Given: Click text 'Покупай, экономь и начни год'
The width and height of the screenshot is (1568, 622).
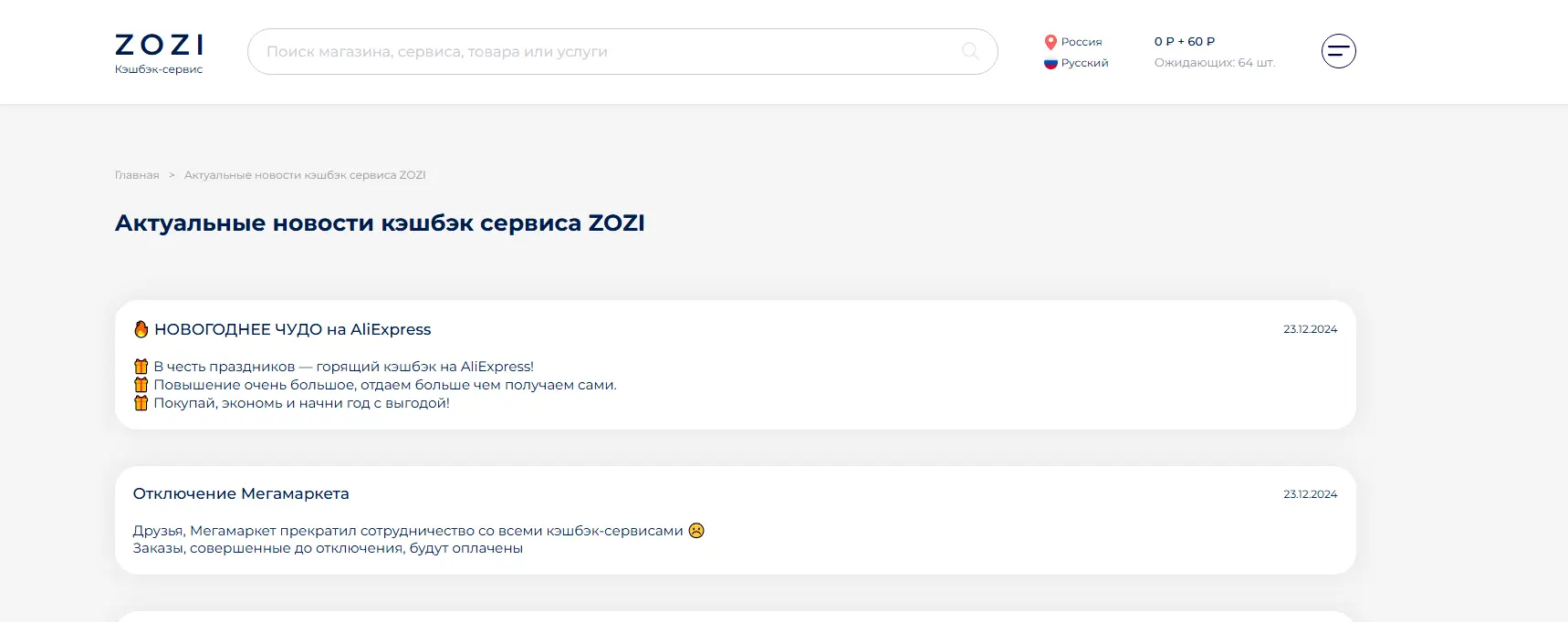Looking at the screenshot, I should coord(301,403).
